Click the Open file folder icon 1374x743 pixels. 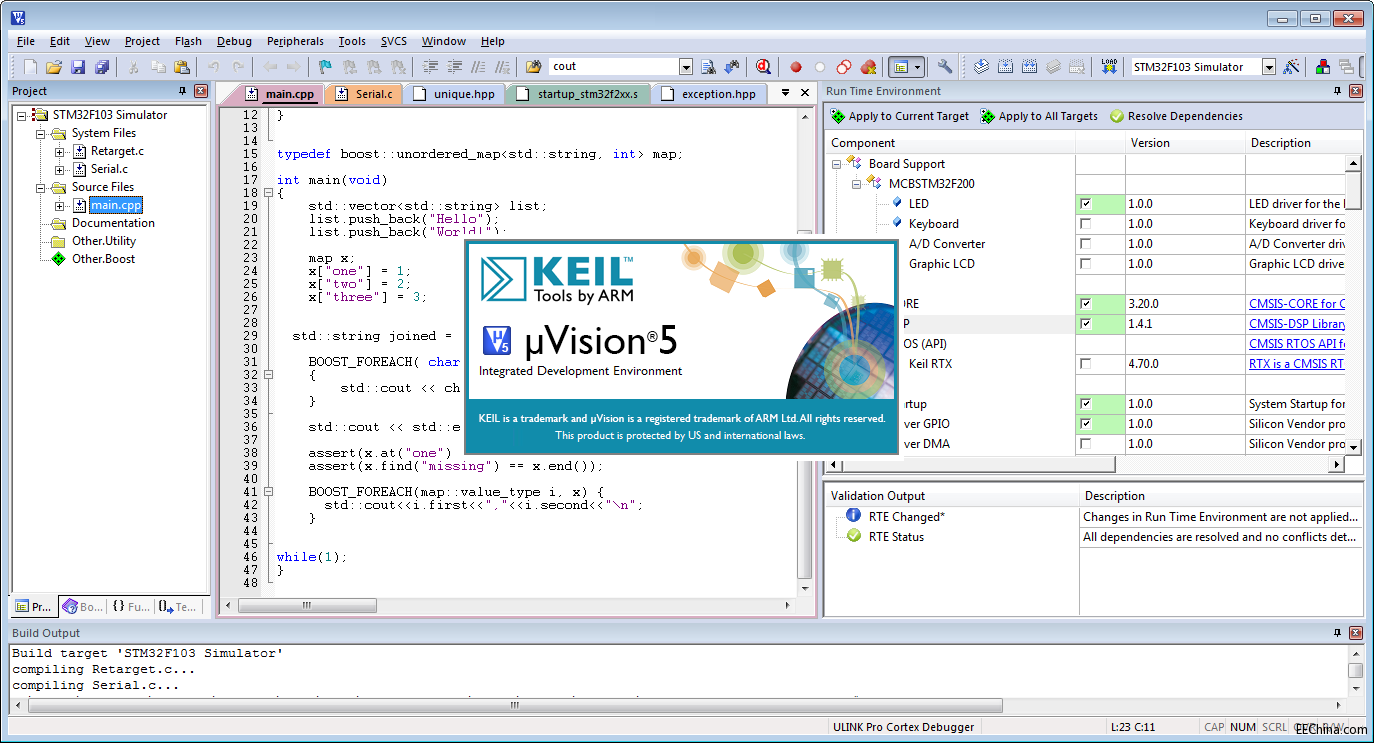click(x=54, y=67)
